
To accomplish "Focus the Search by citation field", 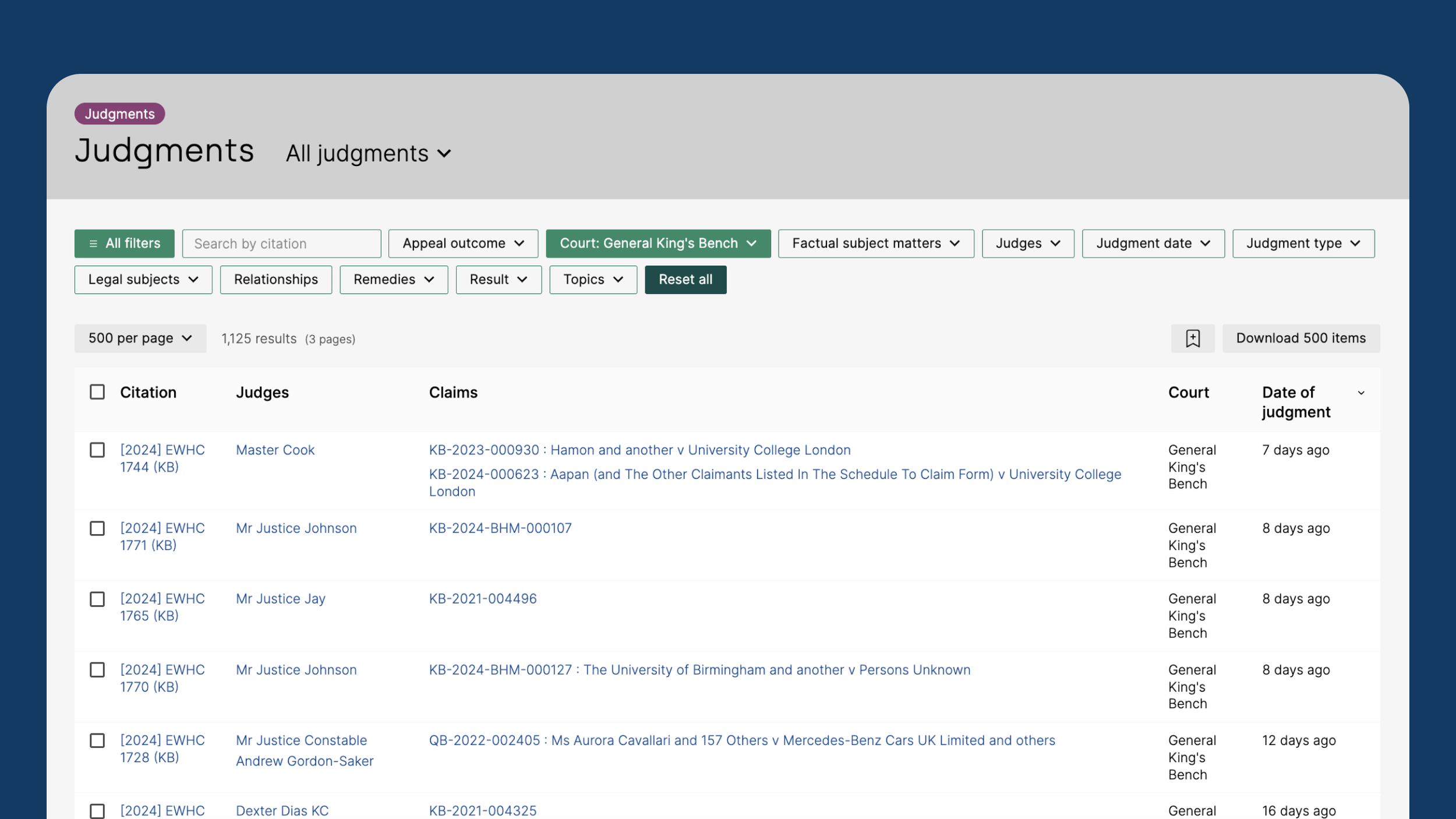I will click(x=281, y=243).
